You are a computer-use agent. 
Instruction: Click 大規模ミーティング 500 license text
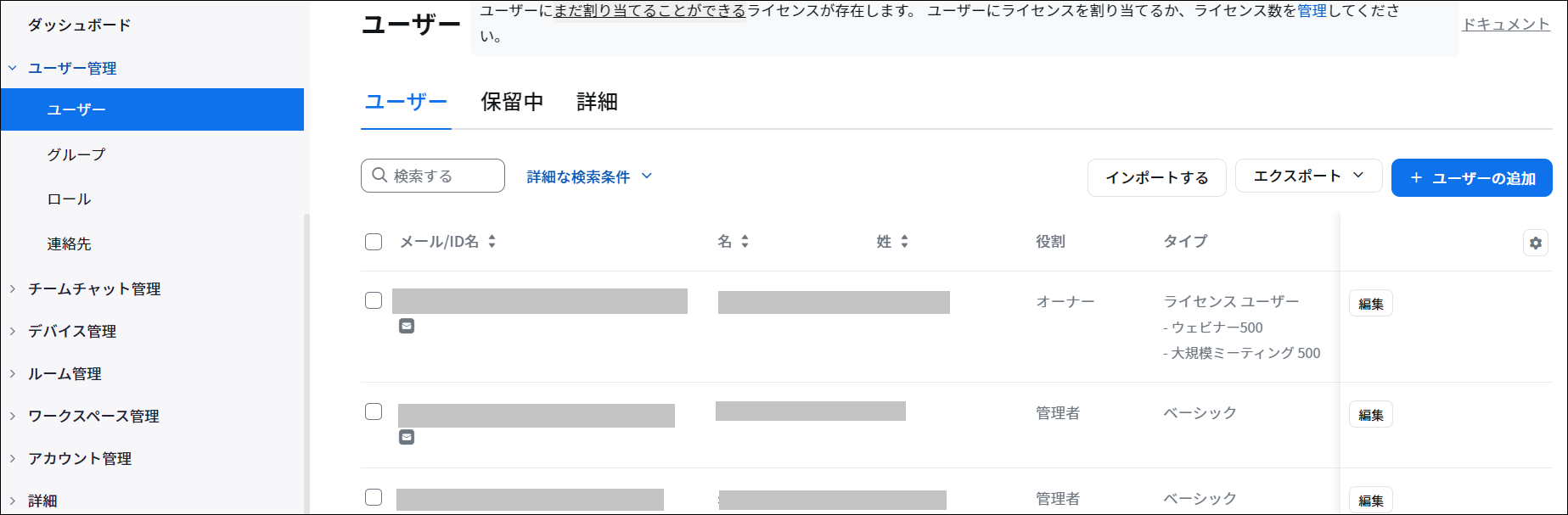pos(1242,353)
